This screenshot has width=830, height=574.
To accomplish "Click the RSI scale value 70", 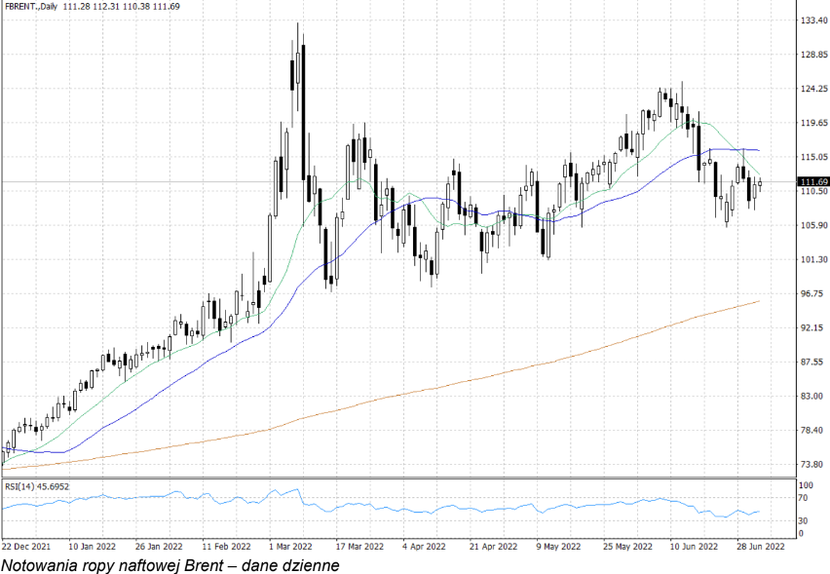I will (803, 498).
